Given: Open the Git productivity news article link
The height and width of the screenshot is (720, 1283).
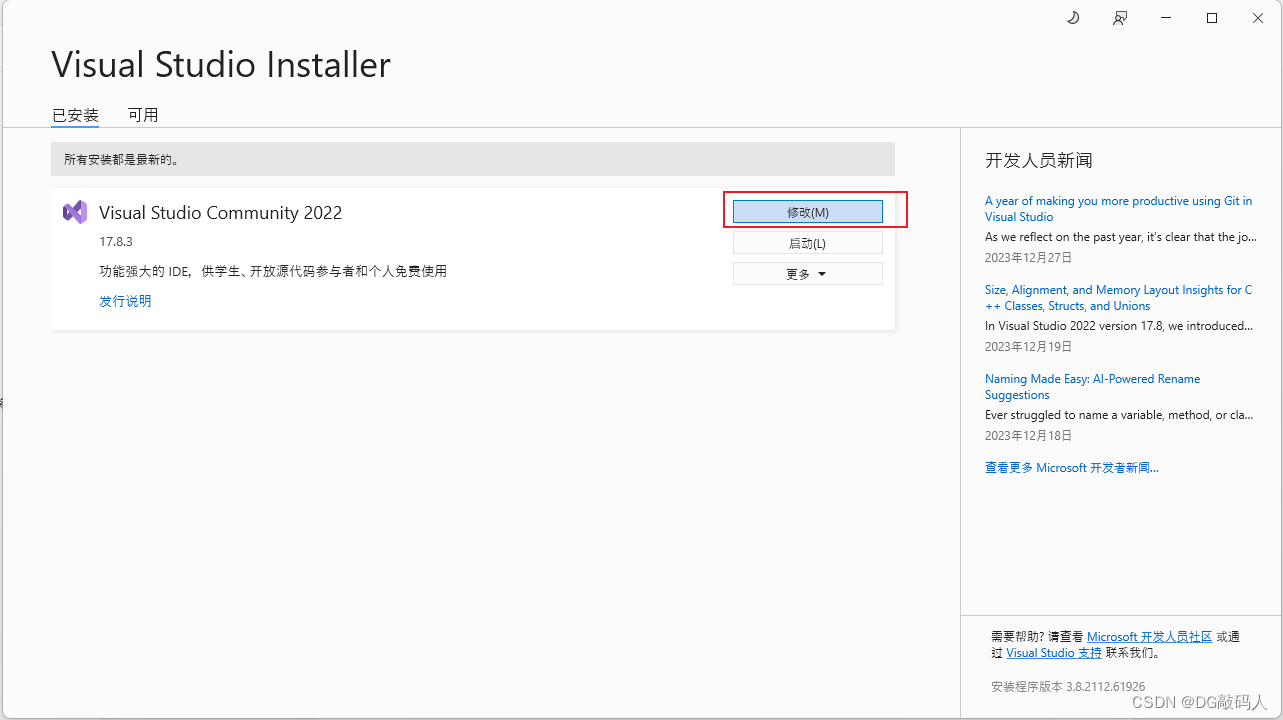Looking at the screenshot, I should point(1118,209).
